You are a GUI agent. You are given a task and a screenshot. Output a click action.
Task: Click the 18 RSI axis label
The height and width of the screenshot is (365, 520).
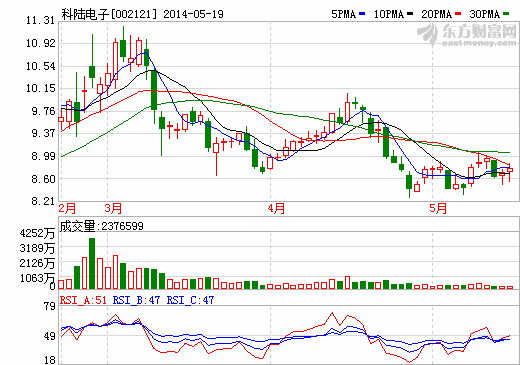(x=50, y=360)
